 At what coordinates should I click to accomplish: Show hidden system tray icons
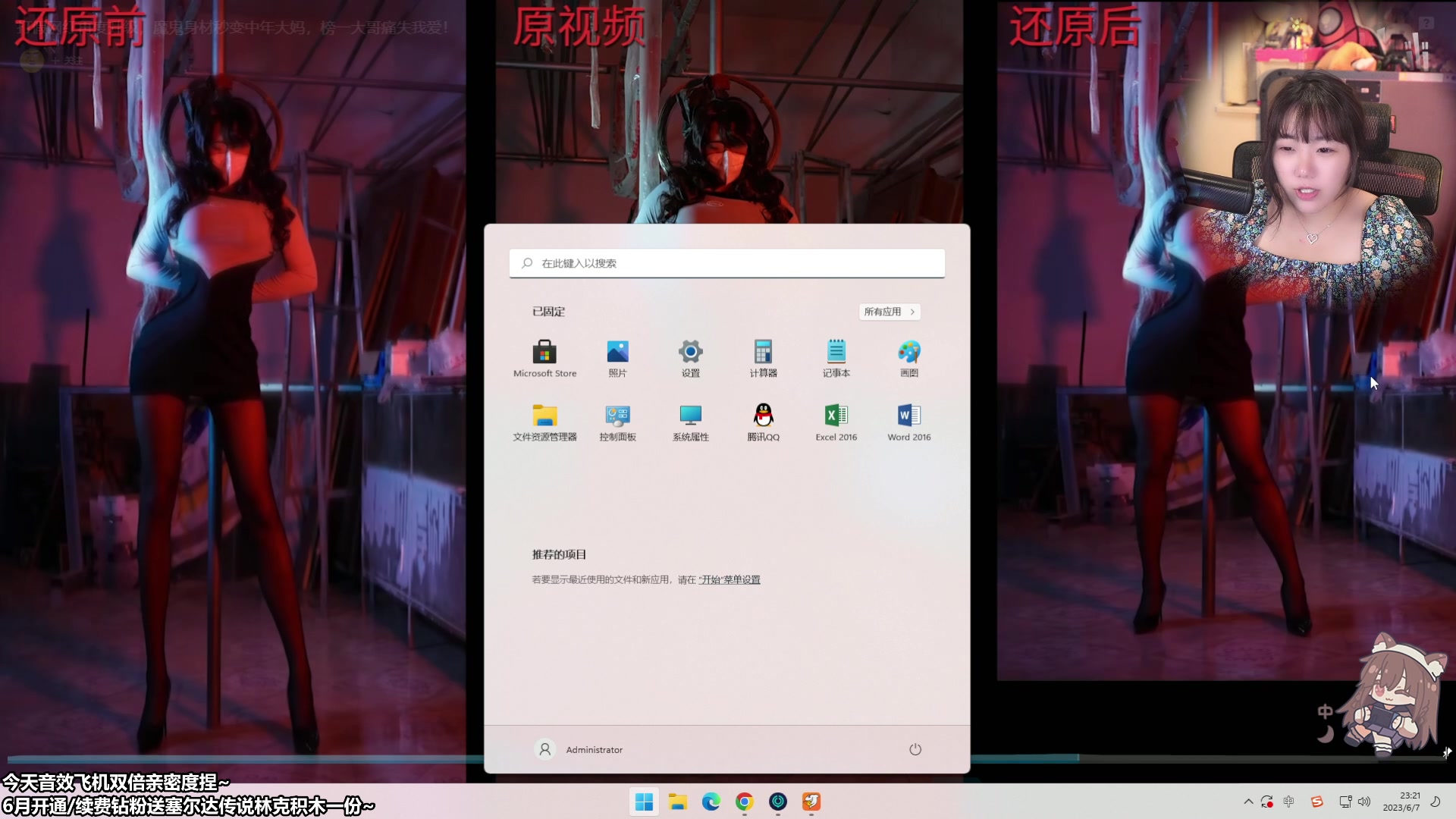point(1248,802)
